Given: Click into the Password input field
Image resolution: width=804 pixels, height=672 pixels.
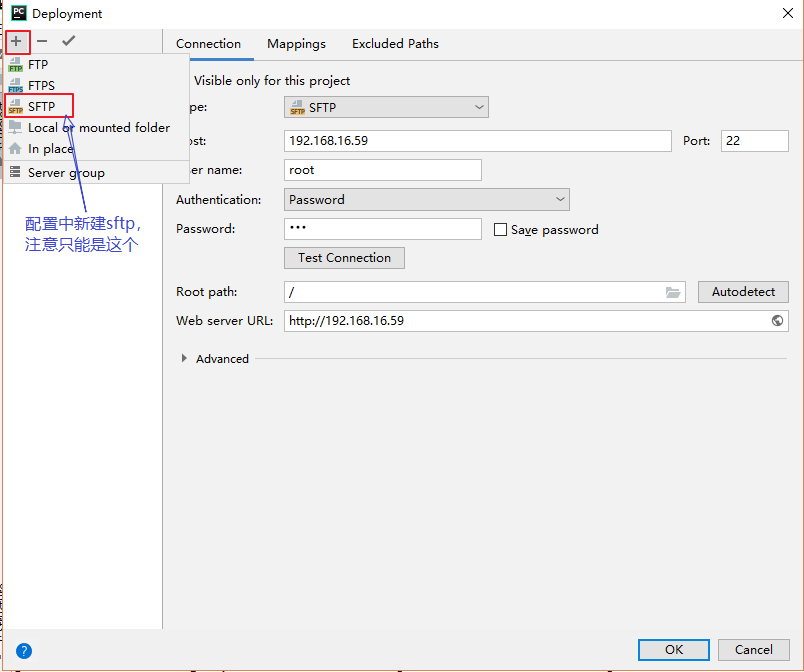Looking at the screenshot, I should coord(383,229).
